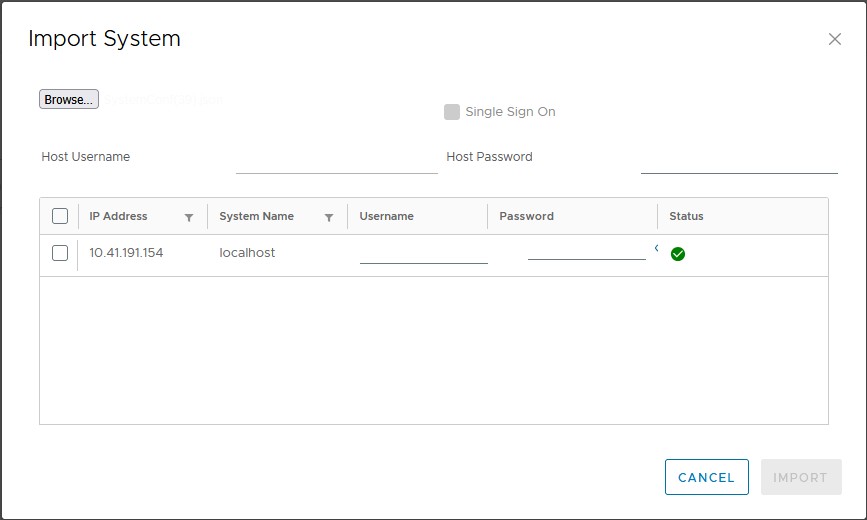
Task: Click the 10.41.191.154 IP address cell
Action: [126, 253]
